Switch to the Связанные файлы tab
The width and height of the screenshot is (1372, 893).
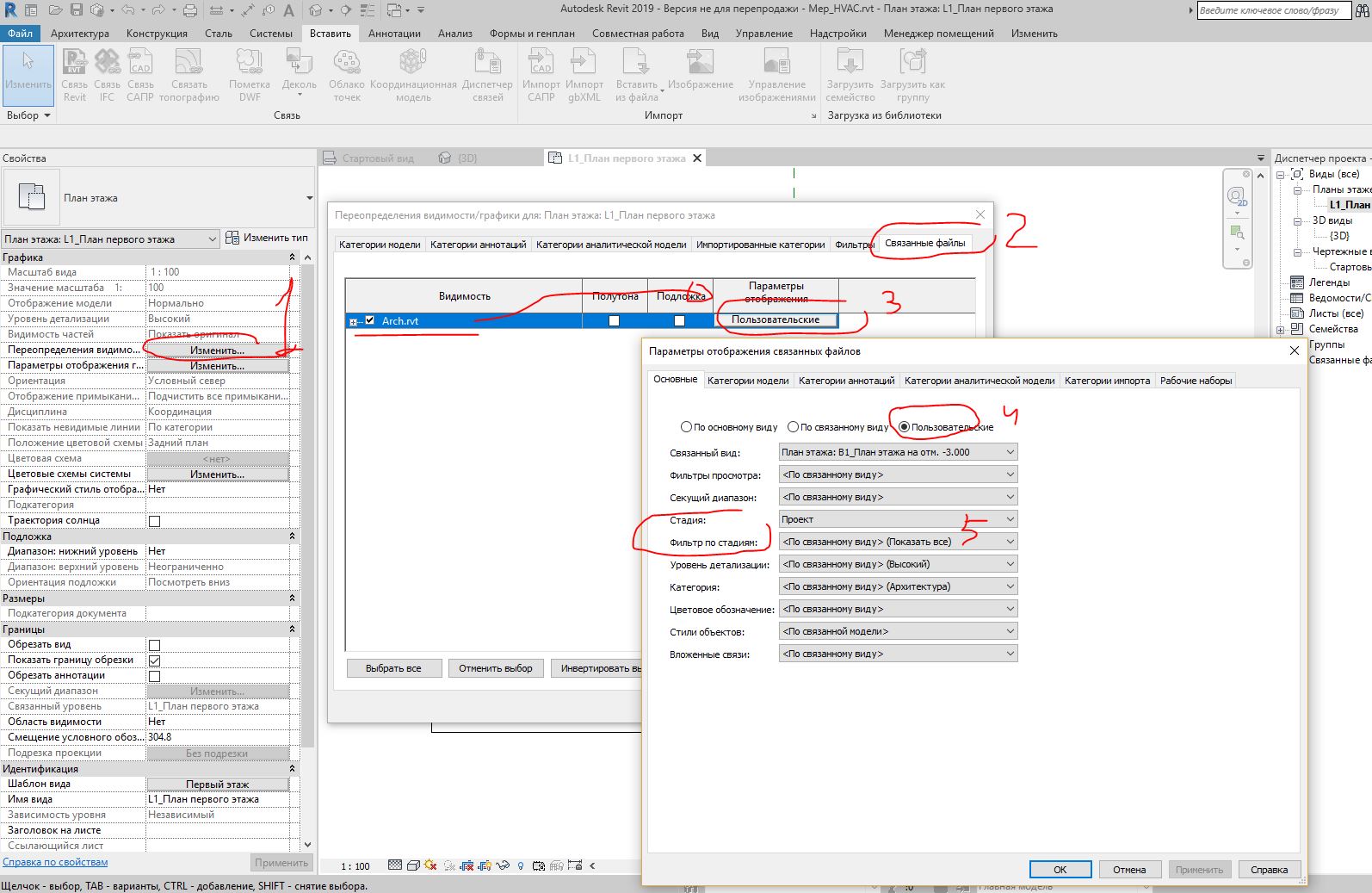coord(924,243)
